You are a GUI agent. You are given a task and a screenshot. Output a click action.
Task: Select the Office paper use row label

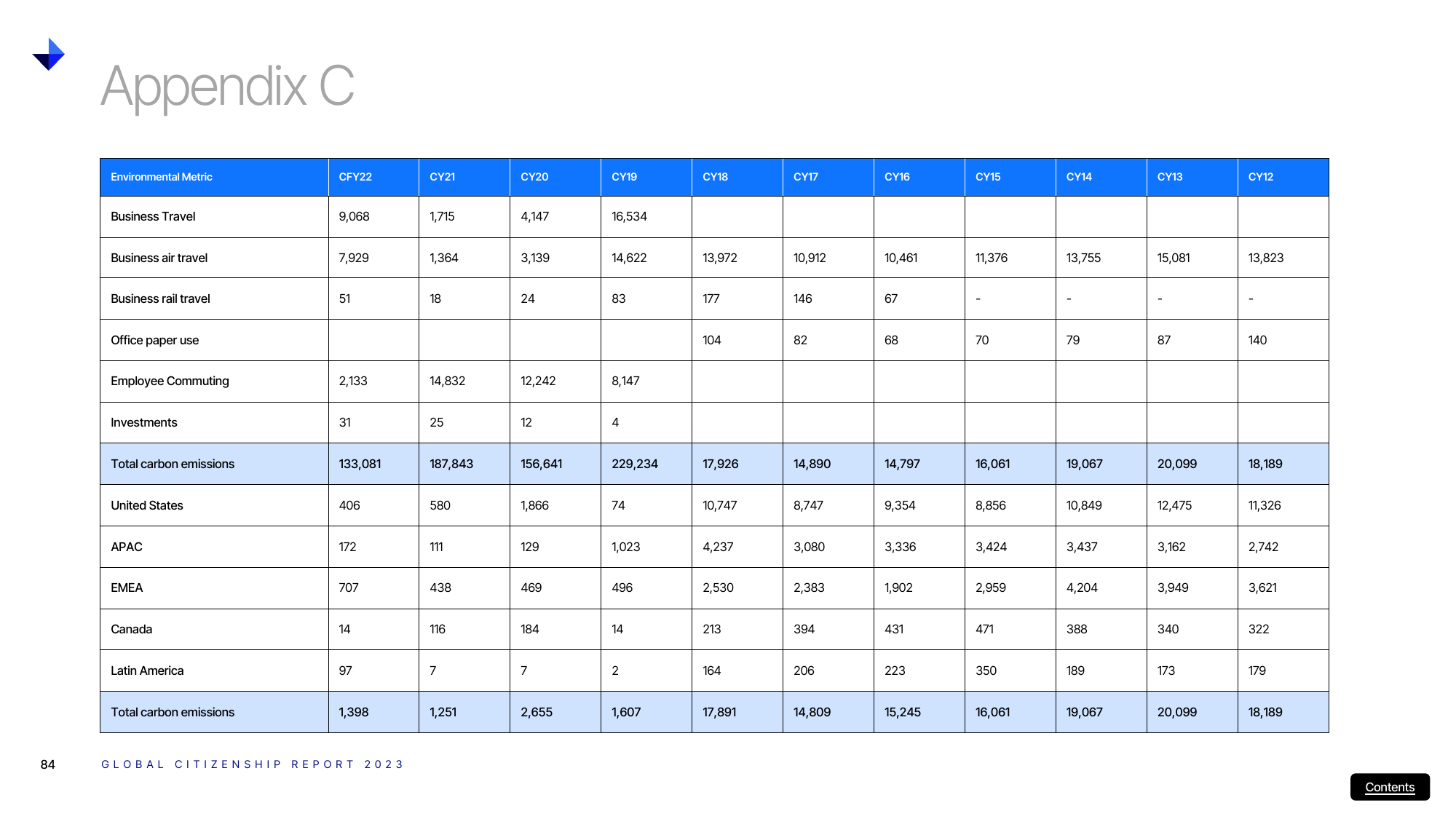pos(154,340)
